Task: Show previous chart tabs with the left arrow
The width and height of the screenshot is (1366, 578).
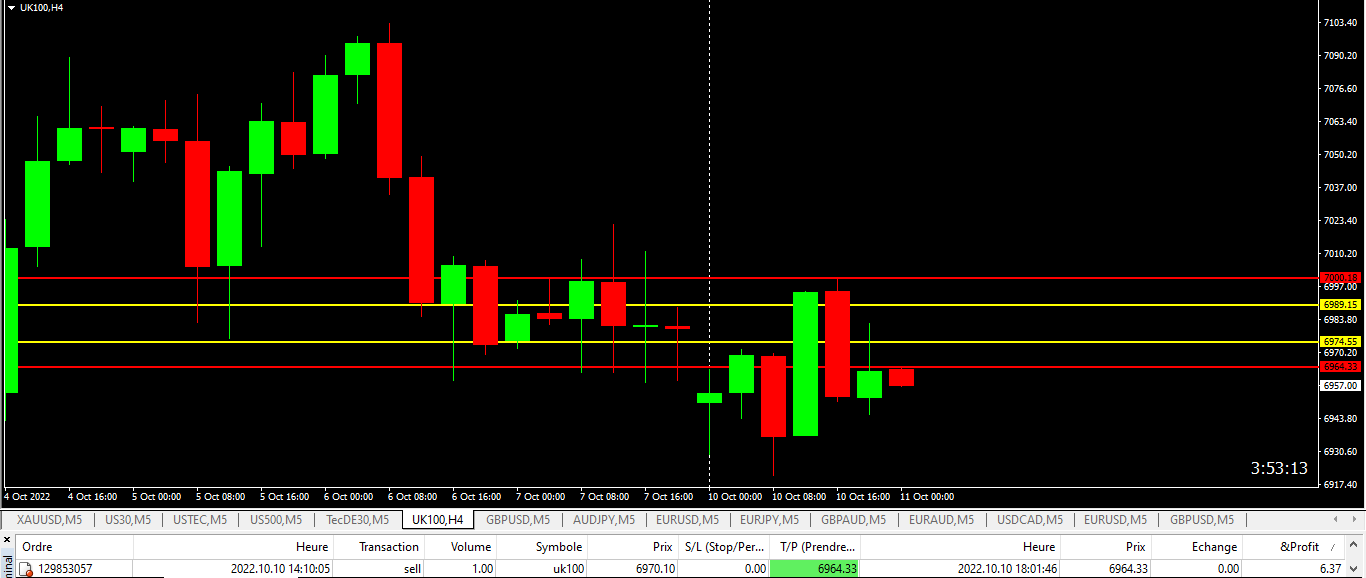Action: point(1337,520)
